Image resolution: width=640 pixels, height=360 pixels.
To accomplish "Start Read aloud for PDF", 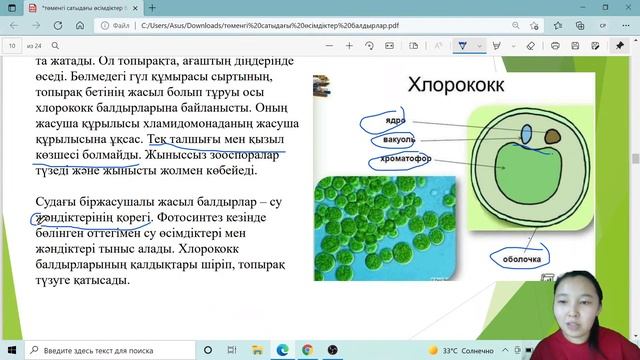I will (x=439, y=46).
